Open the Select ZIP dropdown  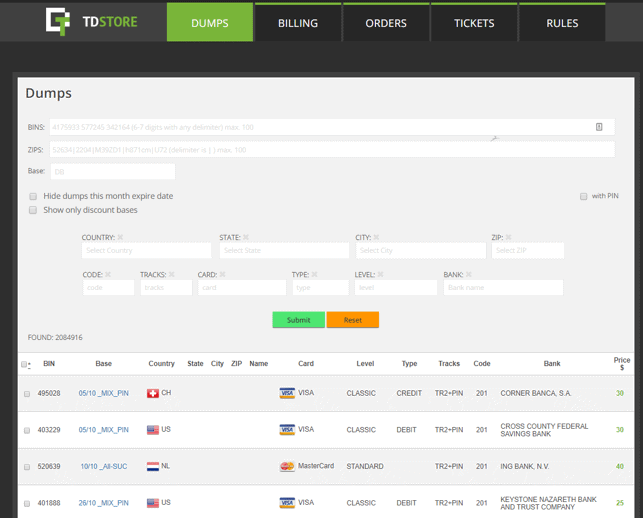coord(528,250)
